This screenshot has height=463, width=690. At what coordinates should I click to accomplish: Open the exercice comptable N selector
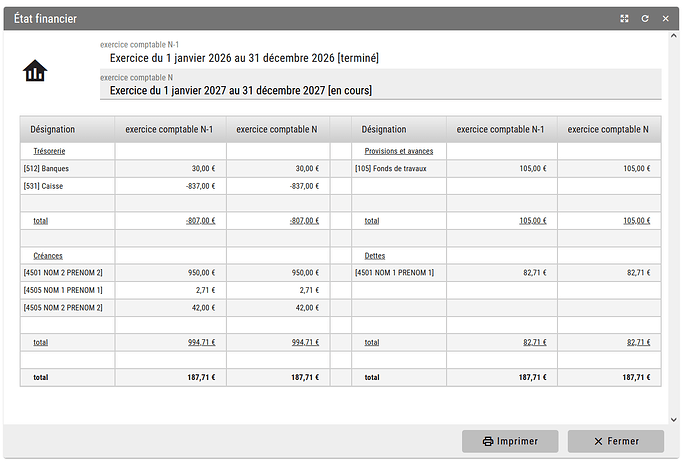pos(381,85)
